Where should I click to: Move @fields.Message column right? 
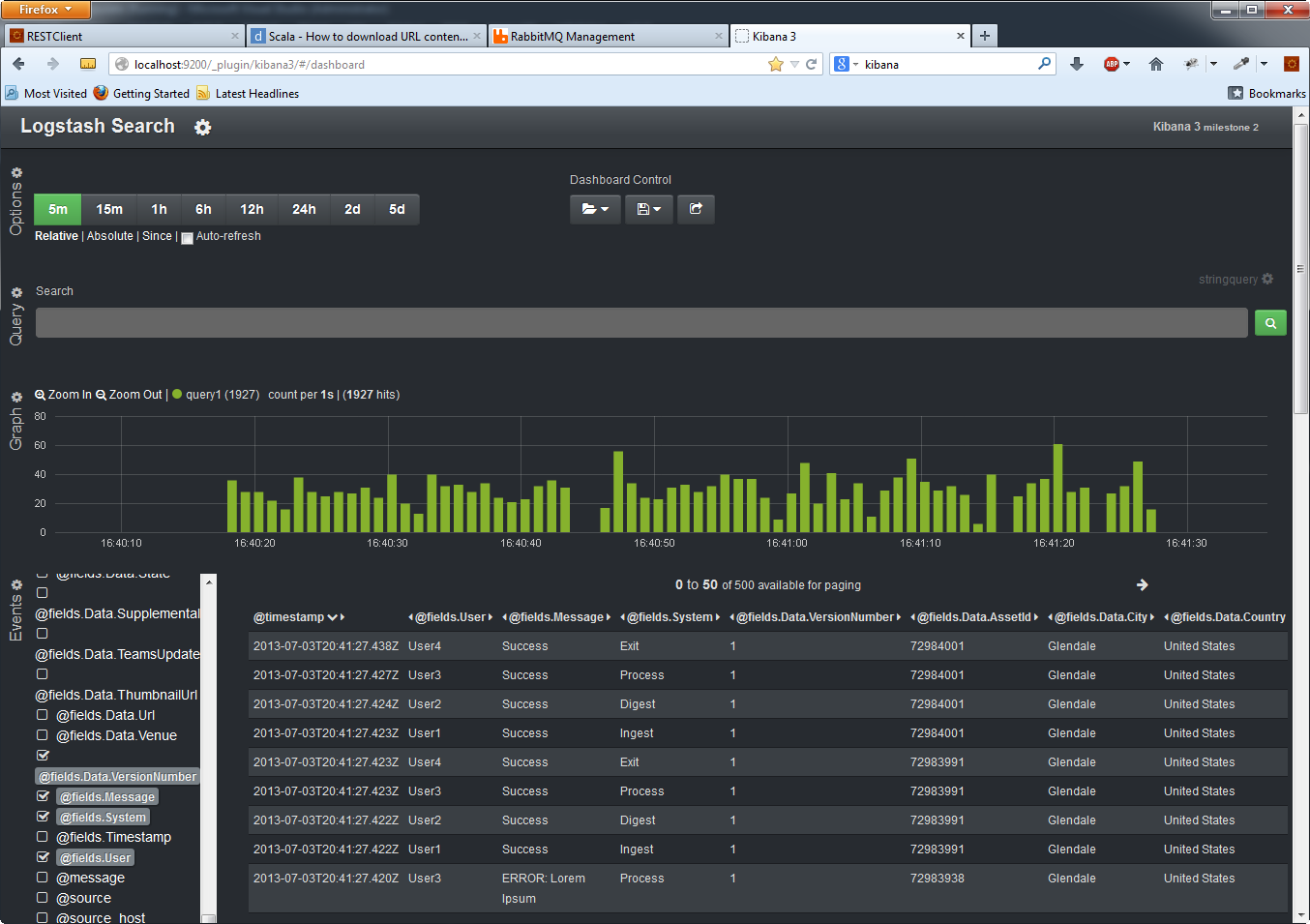click(609, 617)
